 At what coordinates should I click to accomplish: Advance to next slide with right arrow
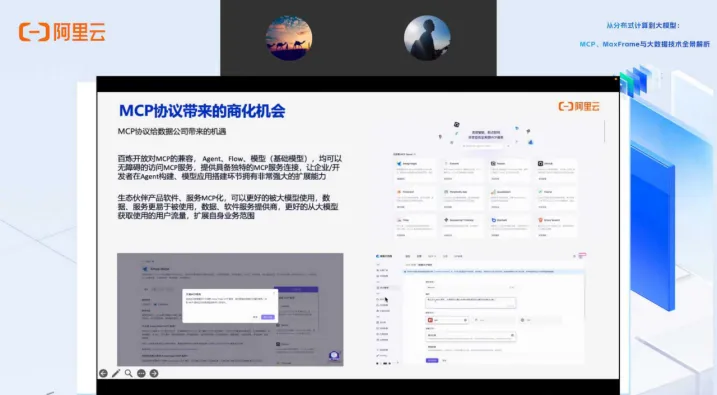154,374
